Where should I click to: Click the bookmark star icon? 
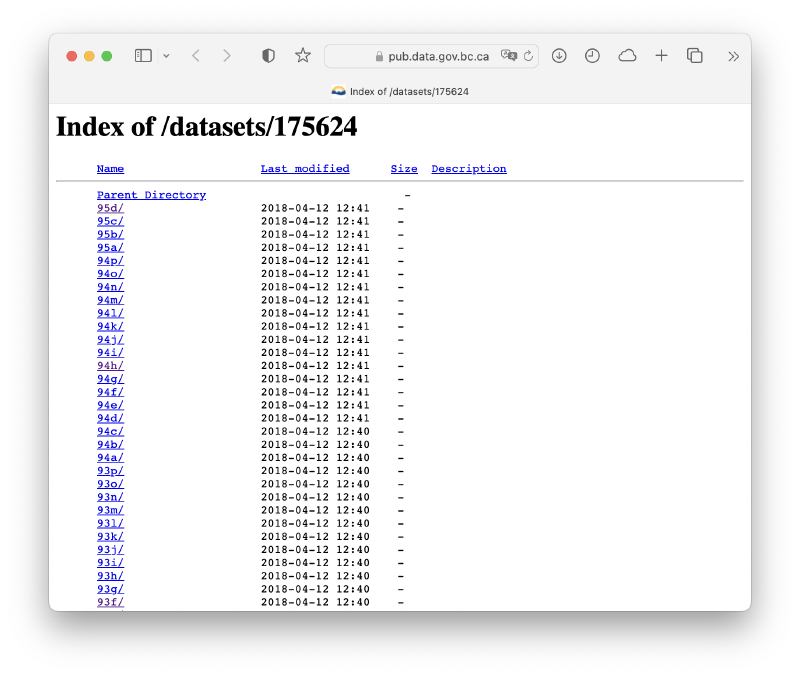(303, 56)
